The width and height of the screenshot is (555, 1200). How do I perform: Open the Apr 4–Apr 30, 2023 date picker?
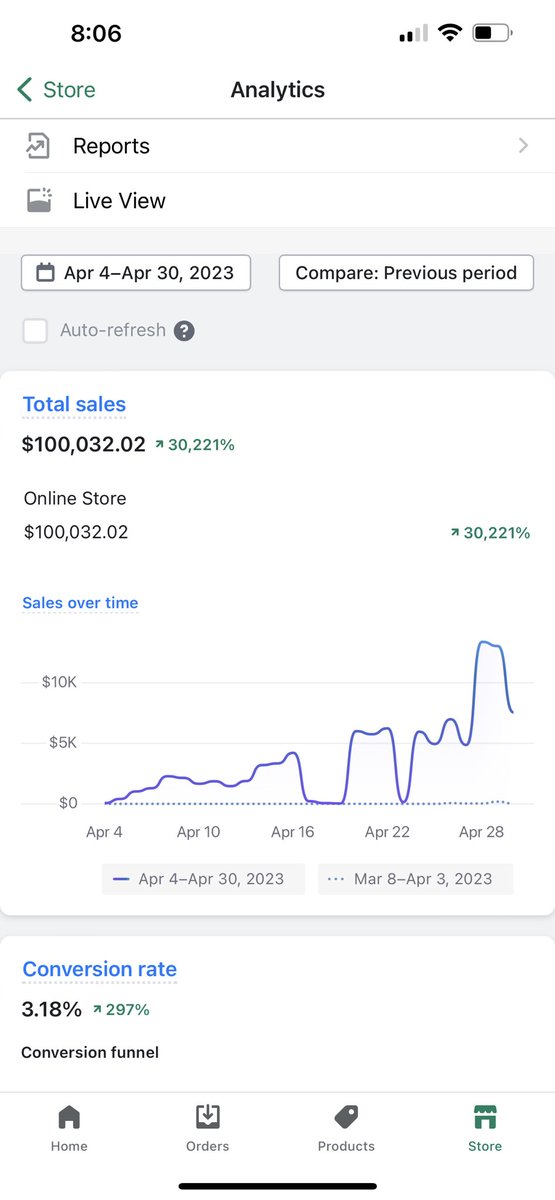click(x=136, y=273)
